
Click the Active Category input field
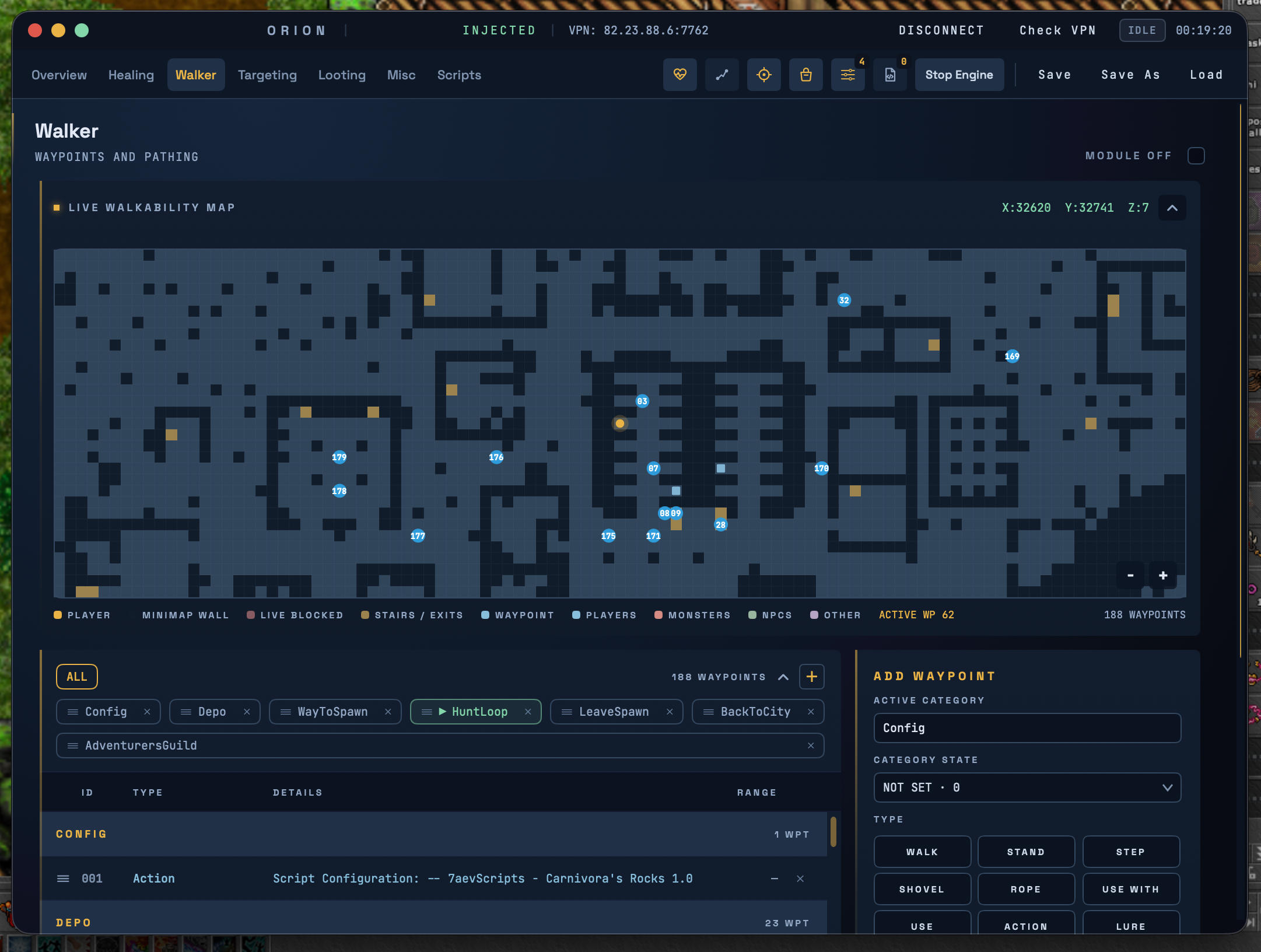coord(1027,728)
